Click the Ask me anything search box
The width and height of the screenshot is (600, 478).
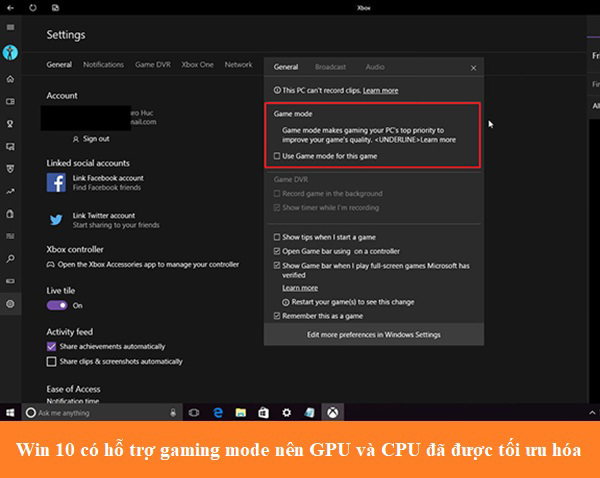pyautogui.click(x=95, y=412)
